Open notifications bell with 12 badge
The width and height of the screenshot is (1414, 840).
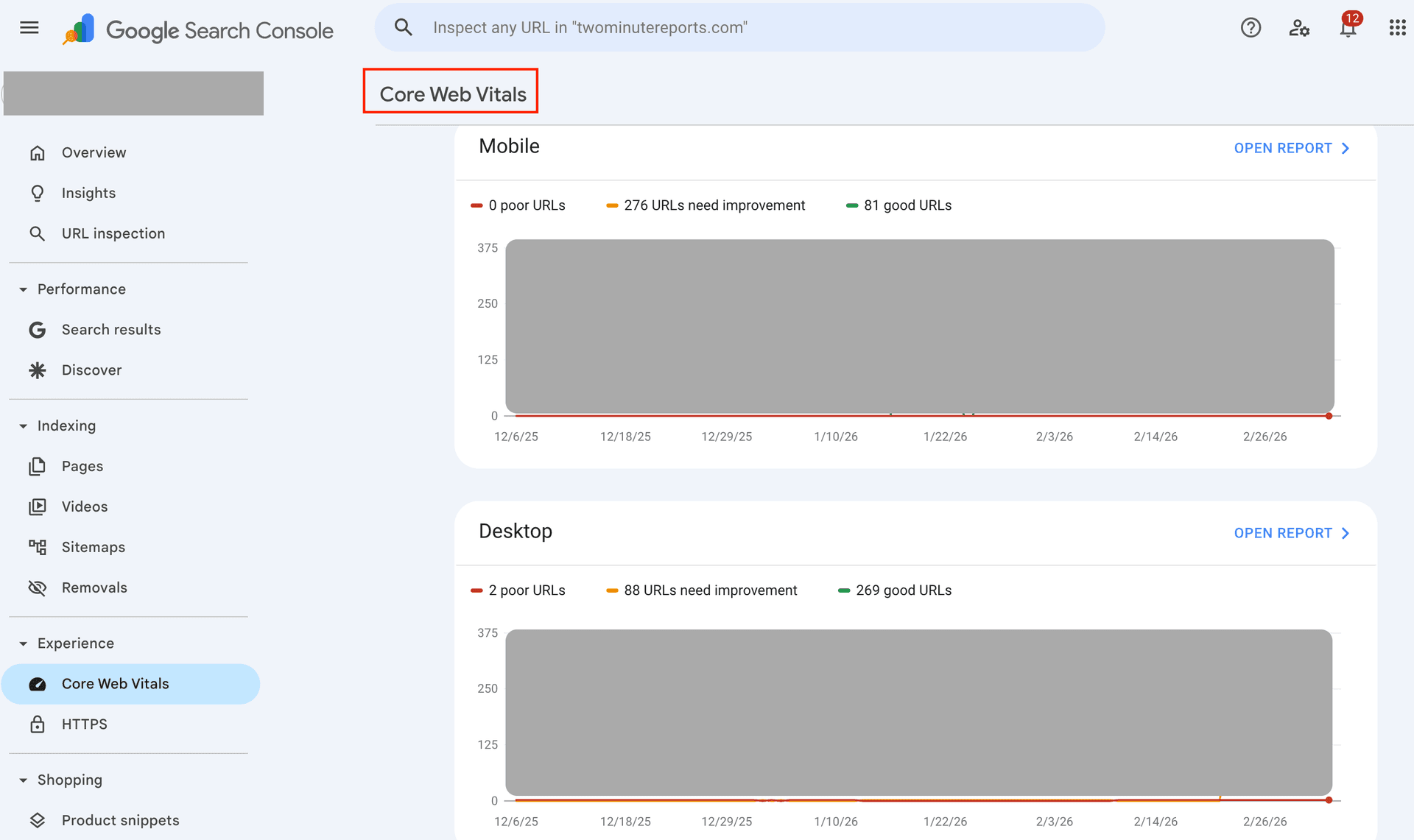tap(1348, 28)
